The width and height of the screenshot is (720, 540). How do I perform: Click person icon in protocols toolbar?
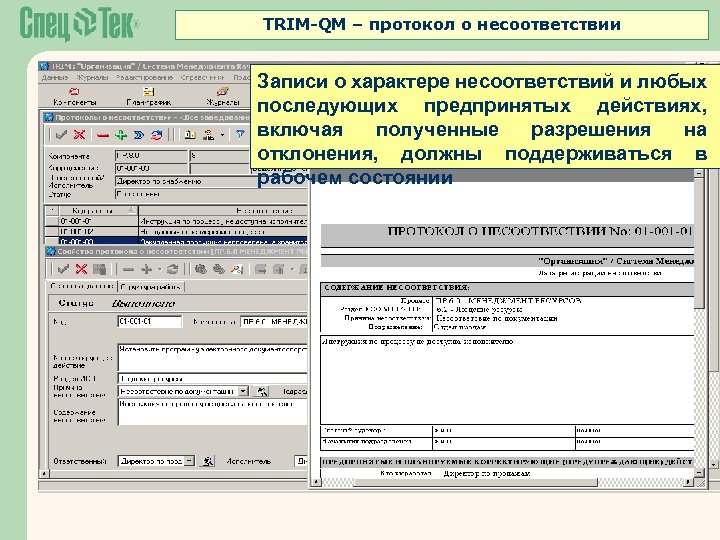coord(209,135)
